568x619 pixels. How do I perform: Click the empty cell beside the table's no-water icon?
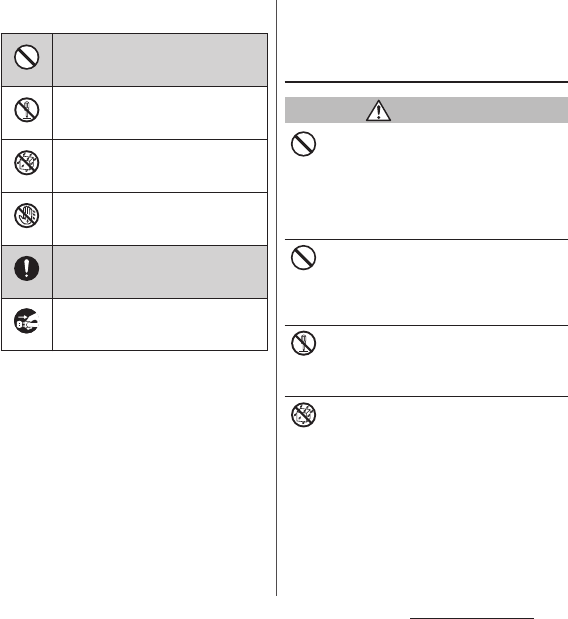coord(160,166)
